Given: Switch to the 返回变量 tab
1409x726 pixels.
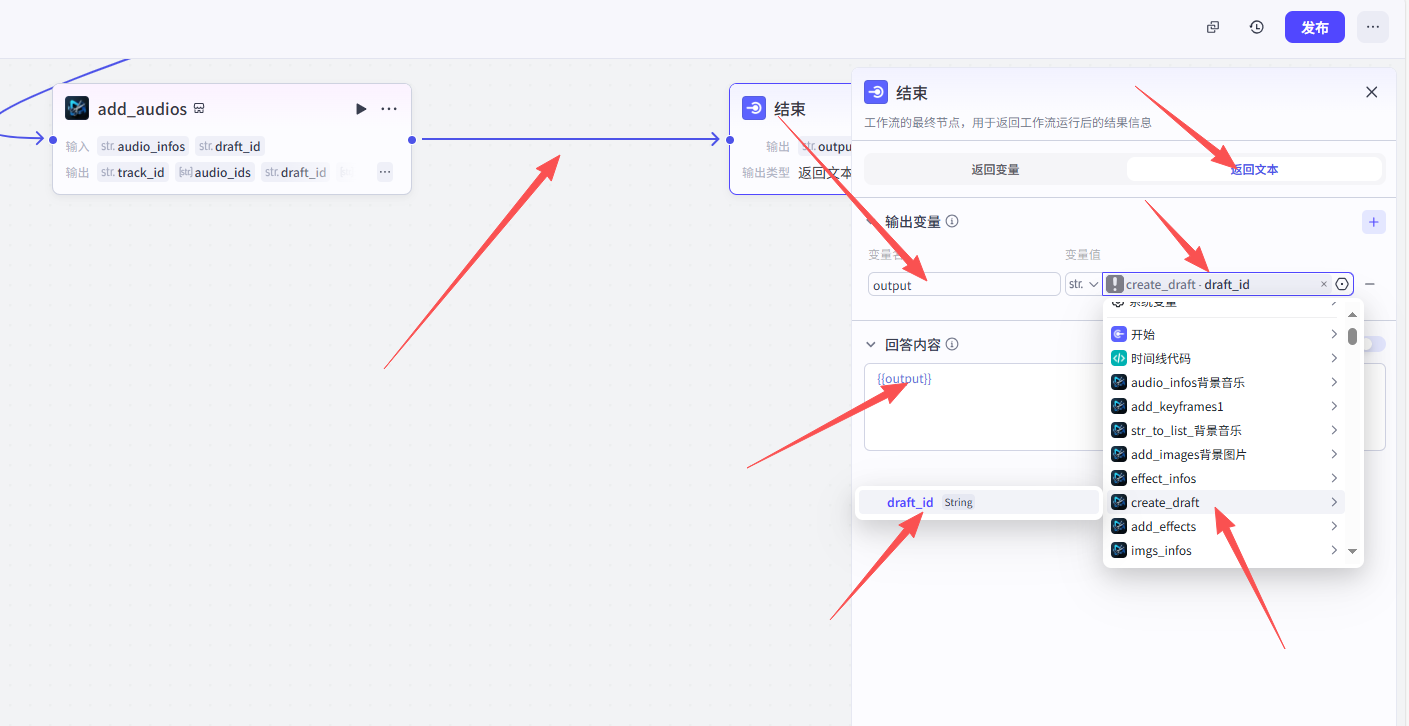Looking at the screenshot, I should point(995,170).
